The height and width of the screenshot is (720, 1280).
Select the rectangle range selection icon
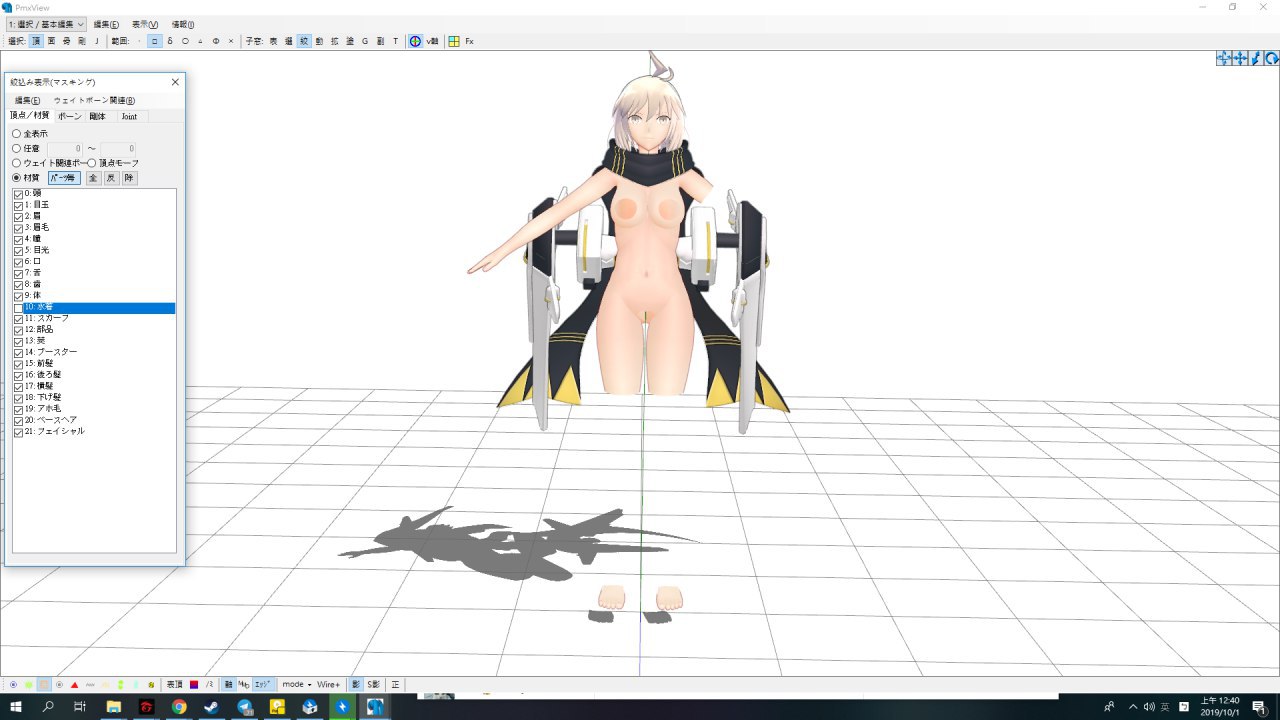click(155, 41)
